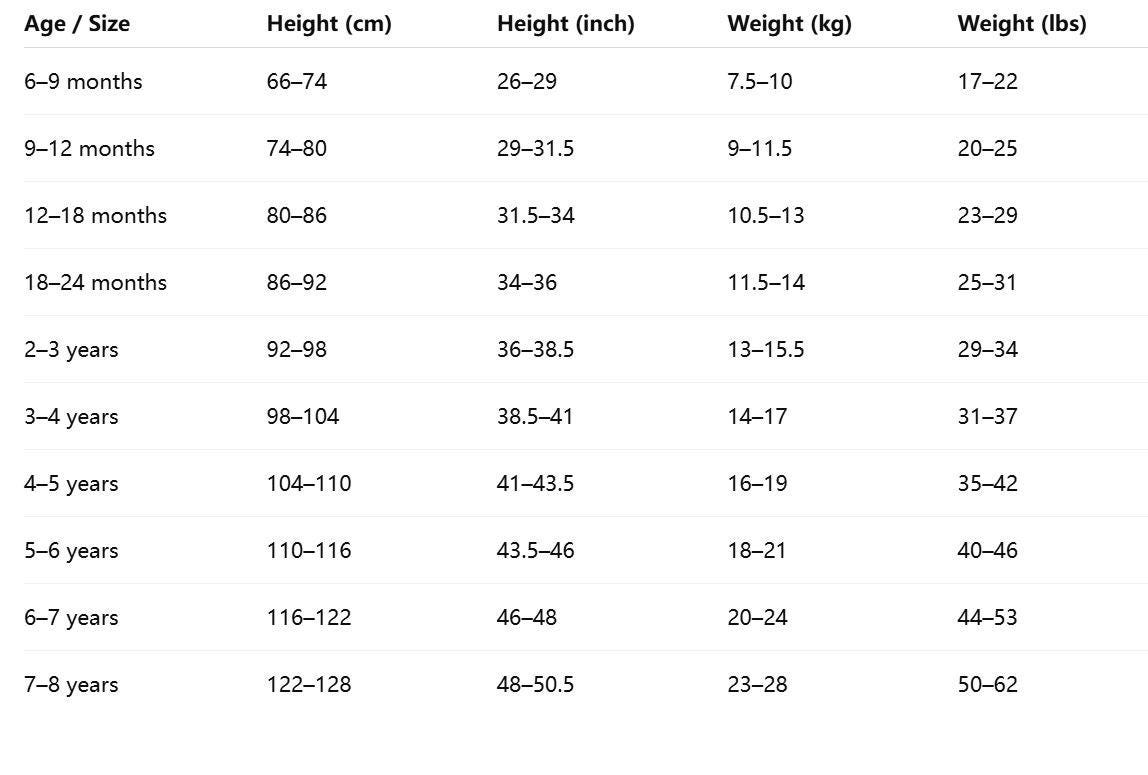
Task: Select the 18–24 months row label
Action: (95, 282)
